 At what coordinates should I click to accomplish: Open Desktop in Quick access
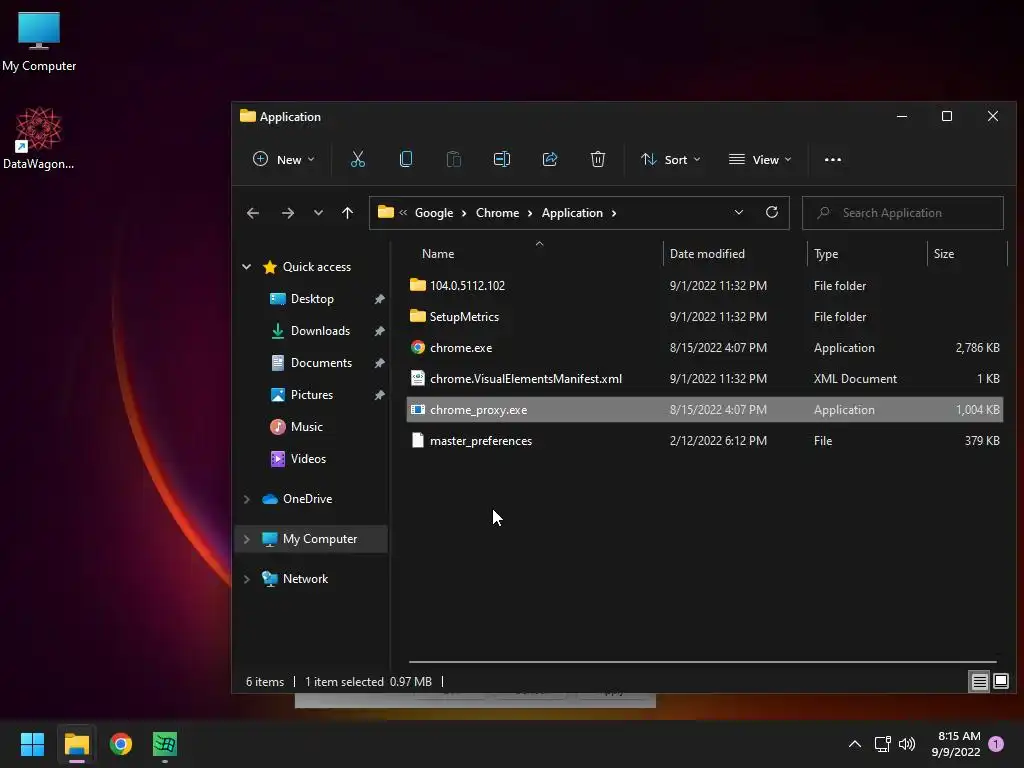(312, 299)
